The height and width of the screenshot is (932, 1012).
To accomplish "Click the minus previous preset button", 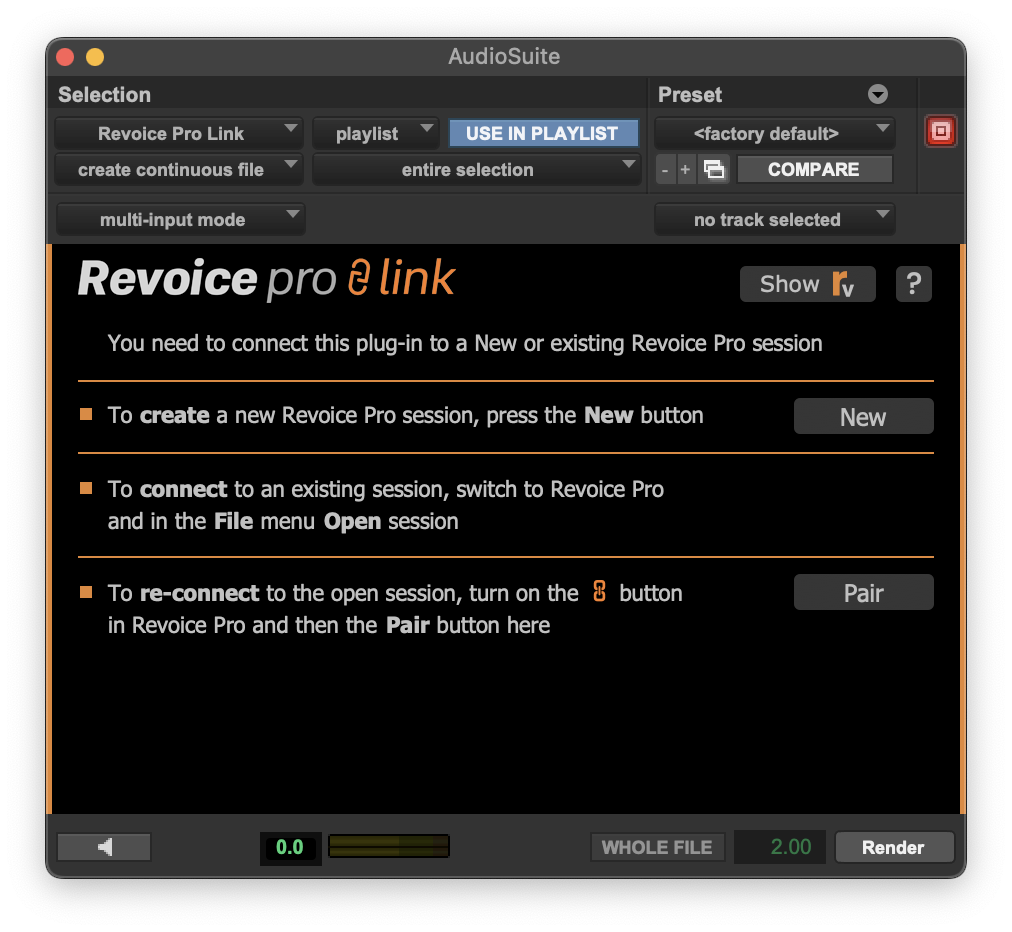I will (665, 170).
